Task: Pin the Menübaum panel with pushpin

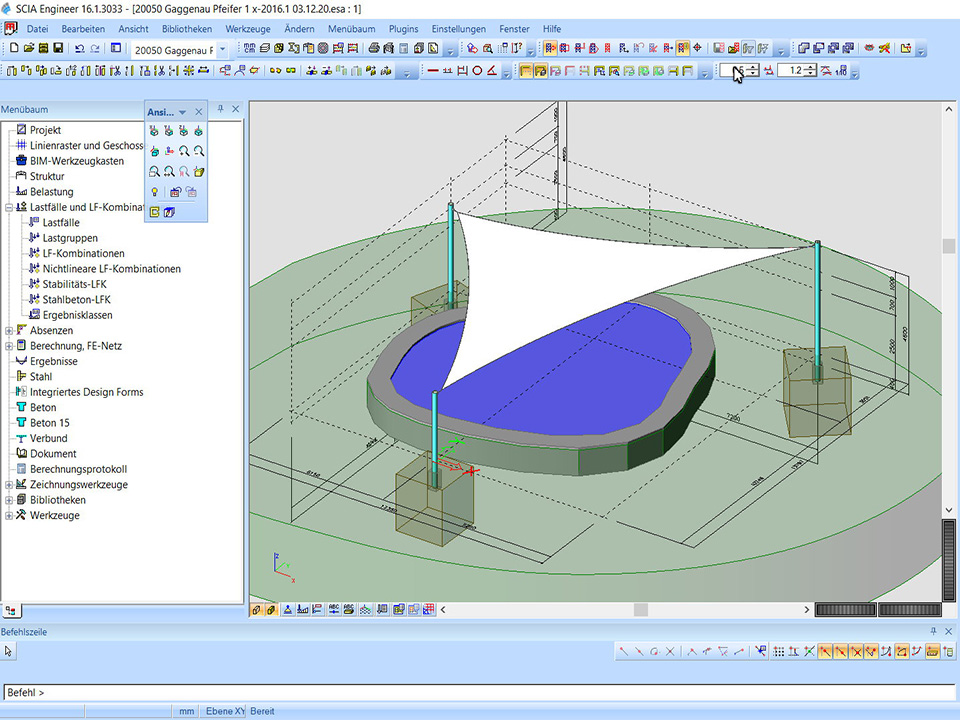Action: click(221, 109)
